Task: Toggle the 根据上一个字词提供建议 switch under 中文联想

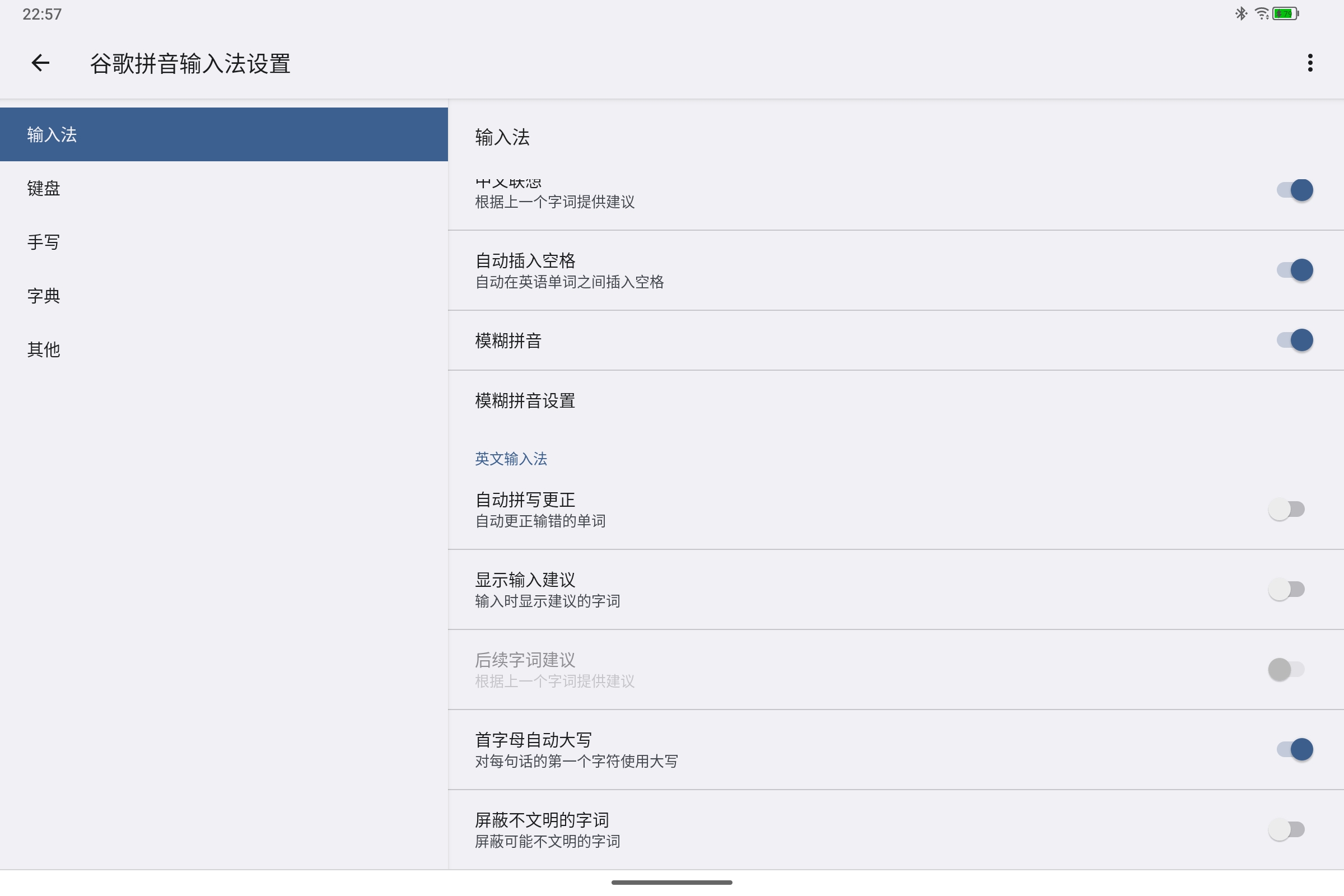Action: [1295, 190]
